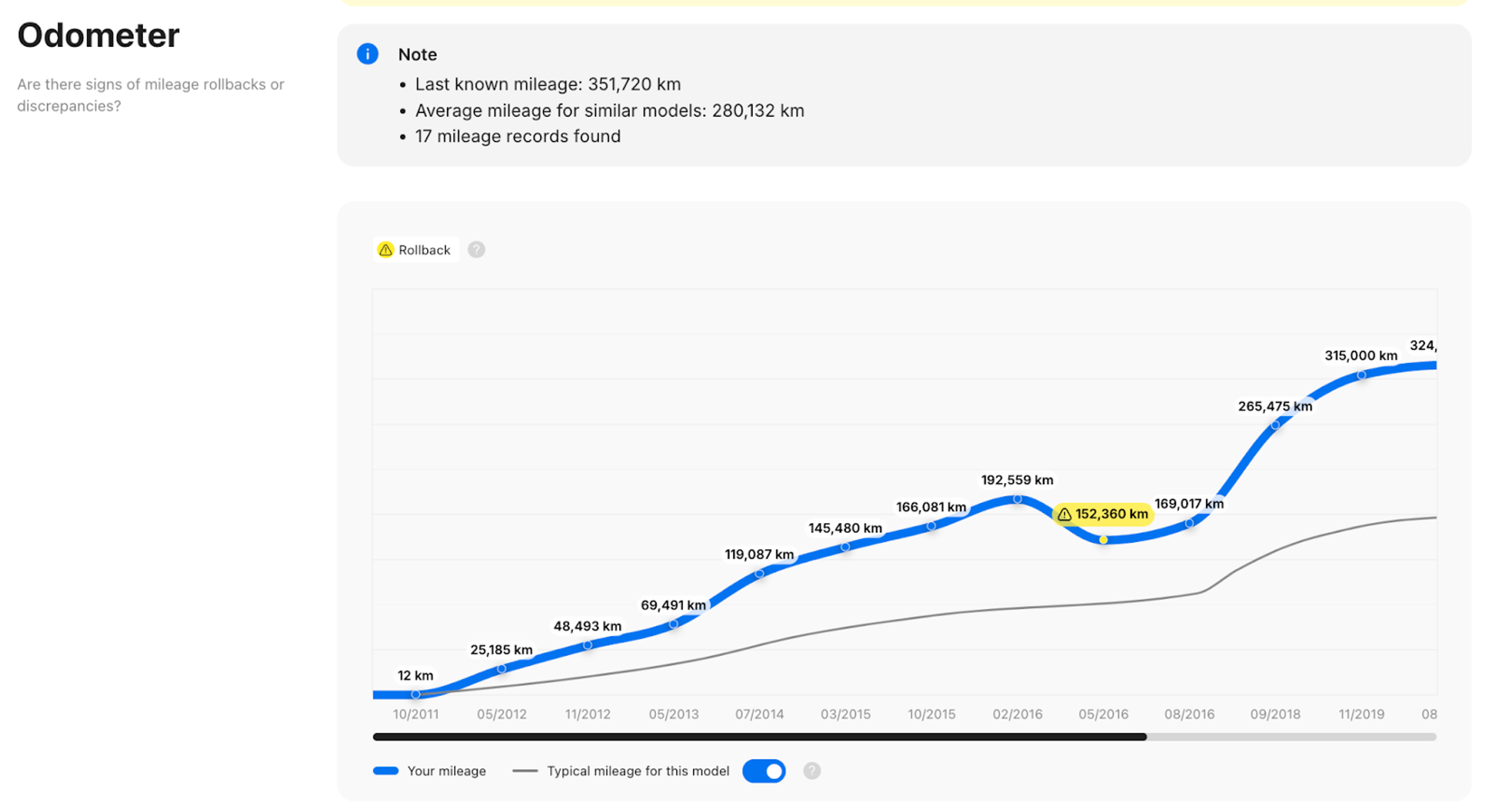The height and width of the screenshot is (812, 1492).
Task: Click the dark chart horizontal scrollbar thumb
Action: pos(759,737)
